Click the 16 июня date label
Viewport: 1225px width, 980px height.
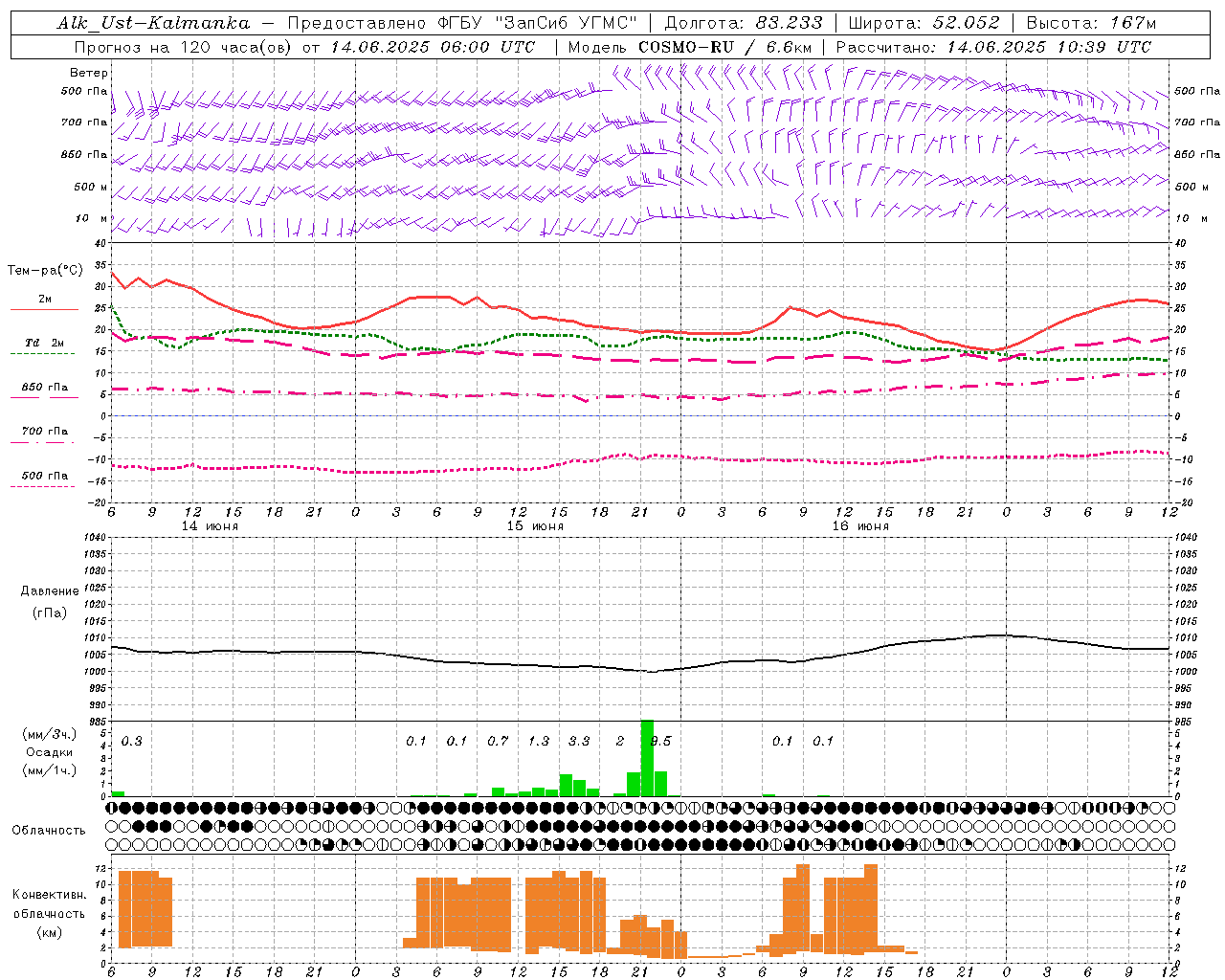860,526
